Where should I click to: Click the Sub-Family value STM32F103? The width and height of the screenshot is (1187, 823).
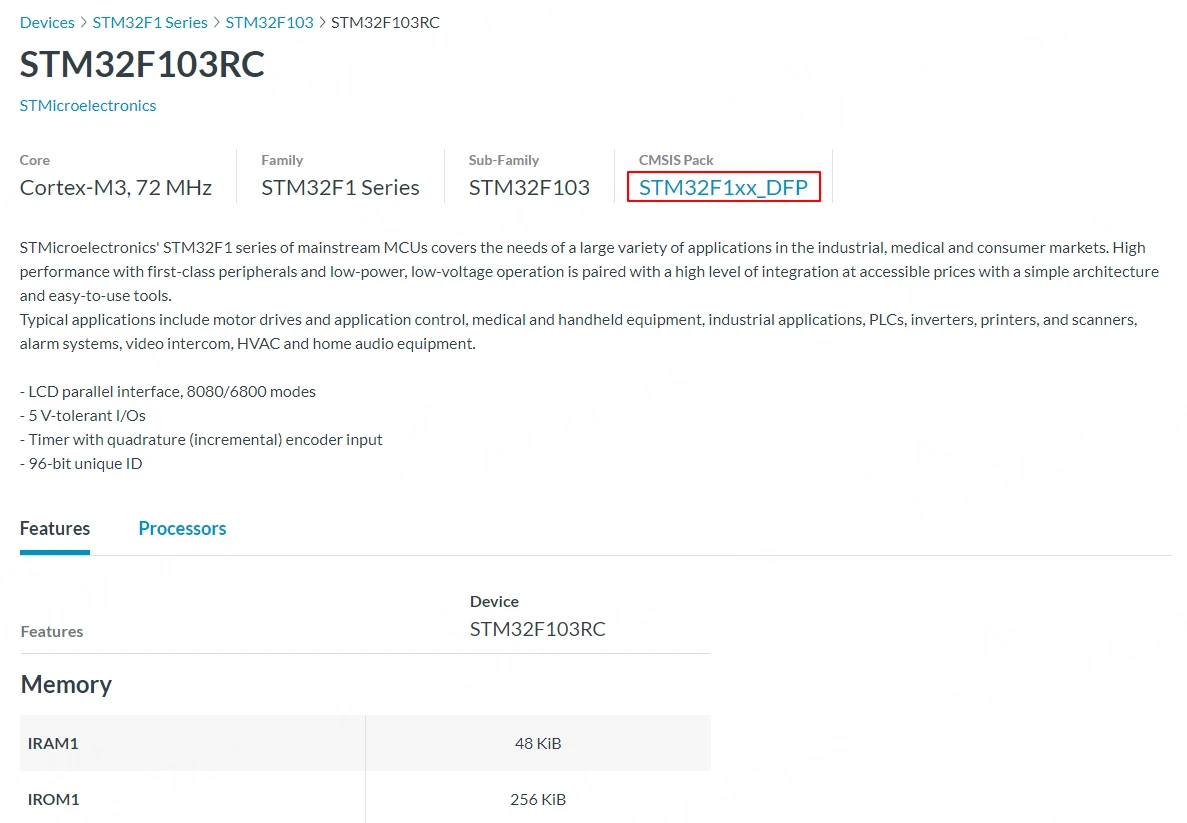click(529, 187)
